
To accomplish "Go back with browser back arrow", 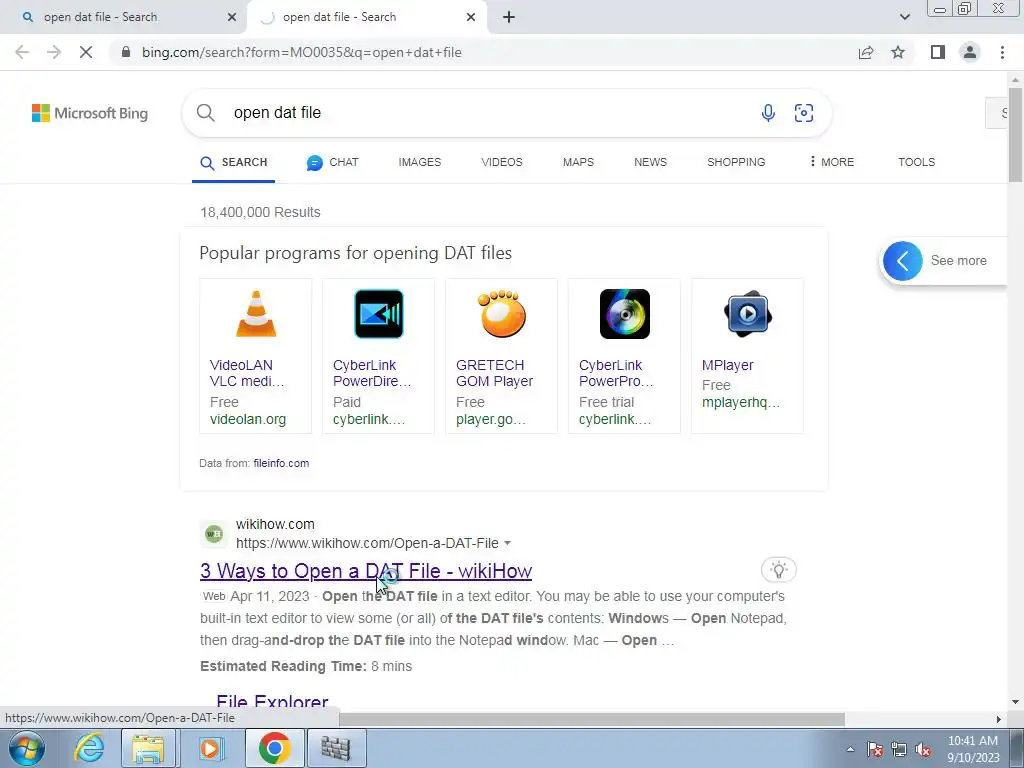I will [22, 52].
